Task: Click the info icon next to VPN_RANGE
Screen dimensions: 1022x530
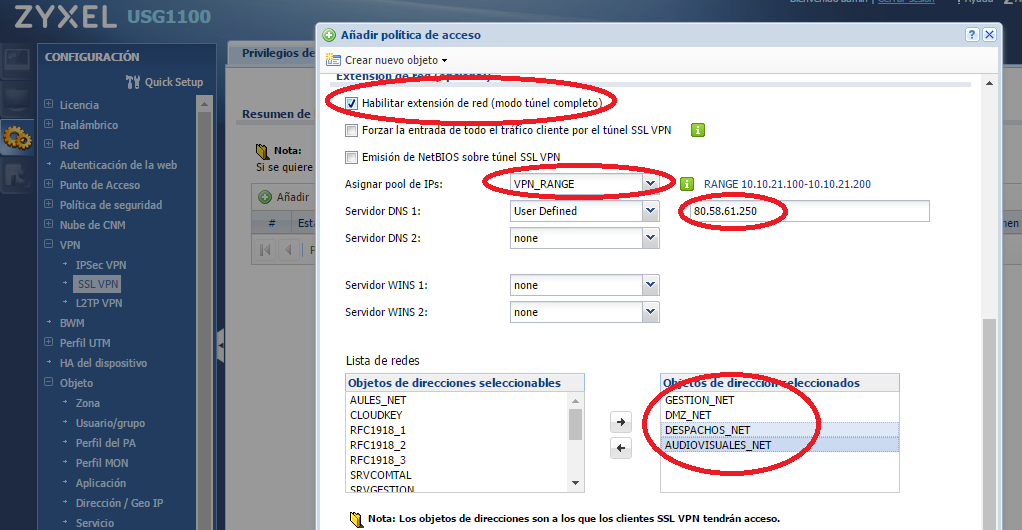Action: pos(686,184)
